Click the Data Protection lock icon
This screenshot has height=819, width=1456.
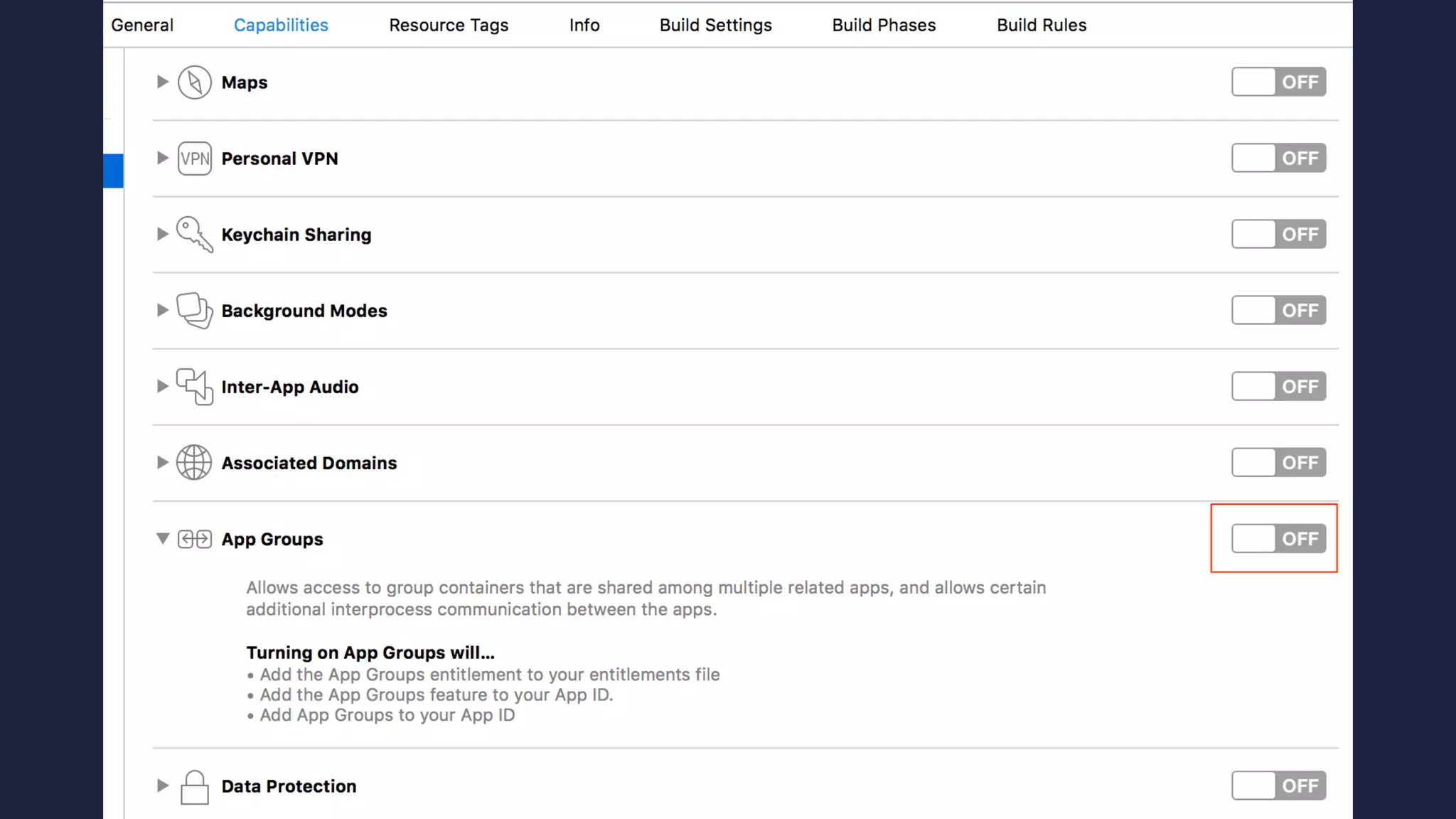(194, 786)
